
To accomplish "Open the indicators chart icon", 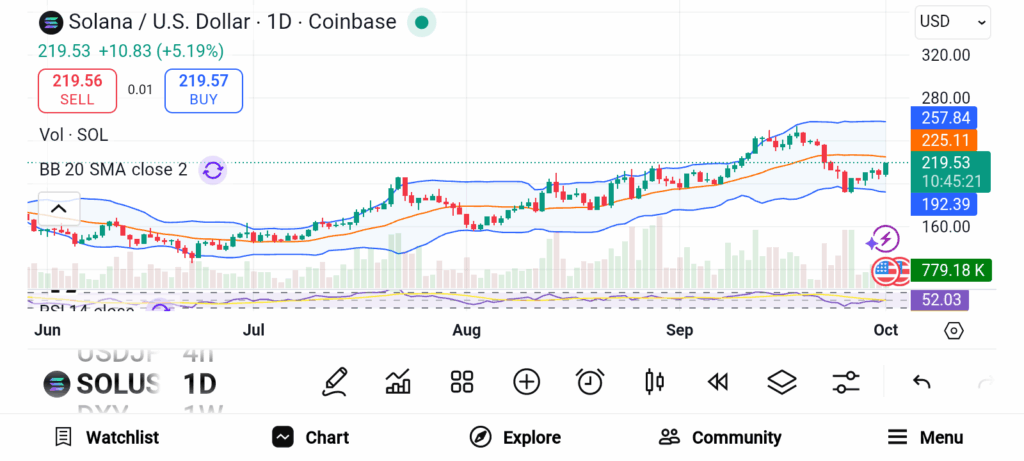I will (x=398, y=381).
